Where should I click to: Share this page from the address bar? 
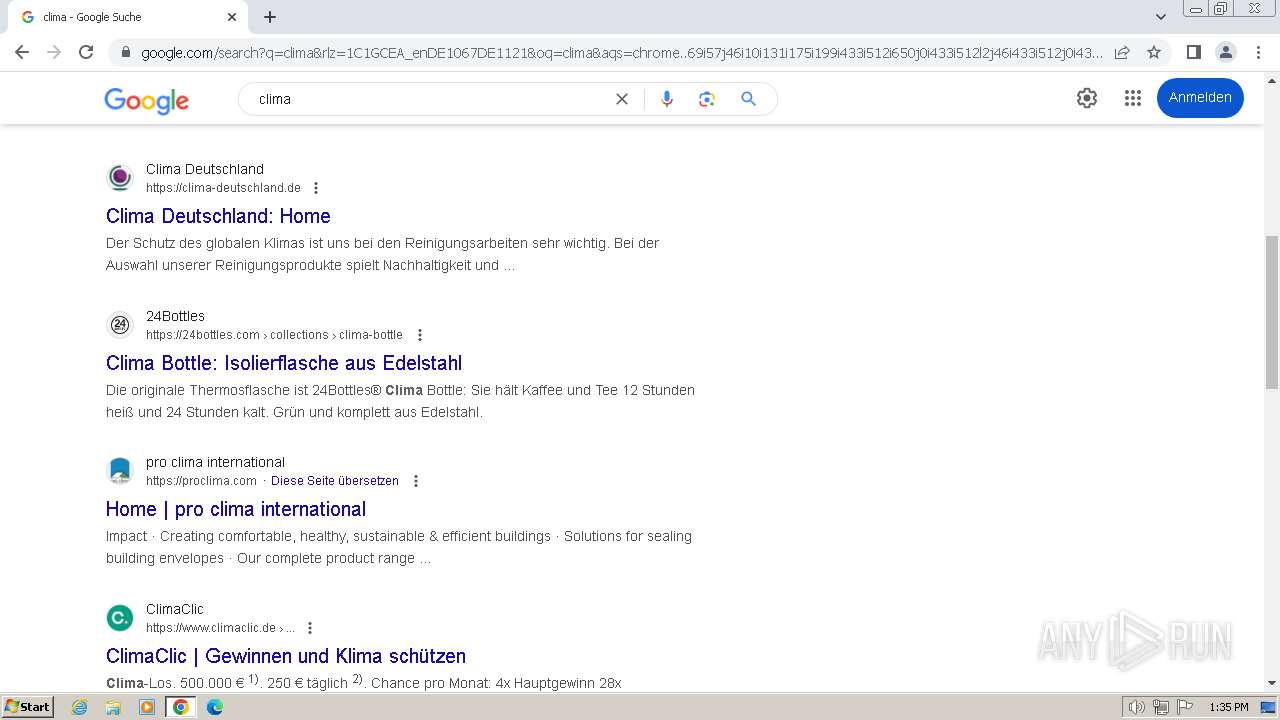[x=1122, y=52]
